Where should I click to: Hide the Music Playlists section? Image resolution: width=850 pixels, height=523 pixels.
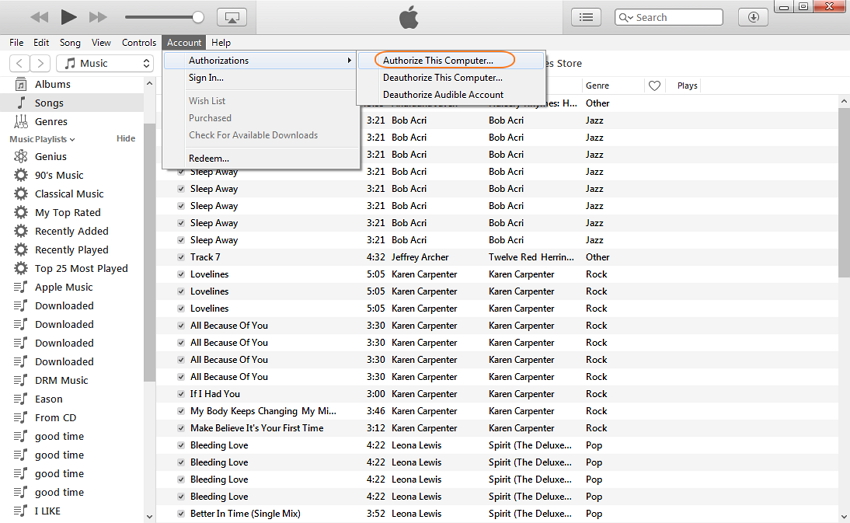coord(126,139)
